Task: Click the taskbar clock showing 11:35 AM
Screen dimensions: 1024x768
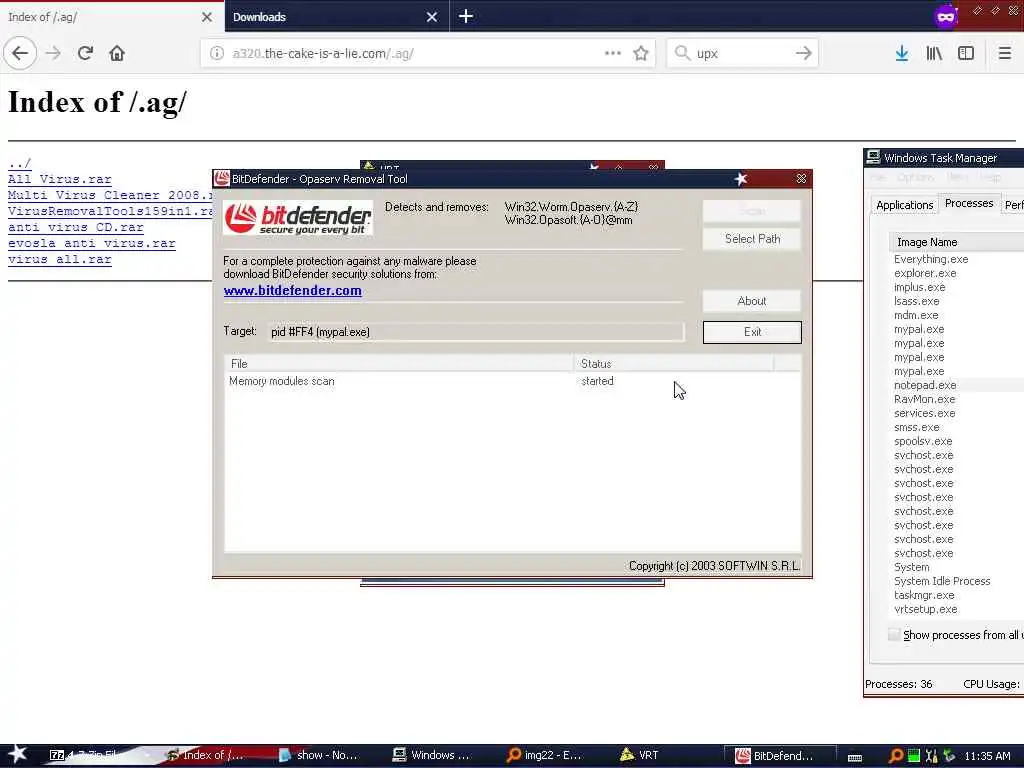Action: pos(987,756)
